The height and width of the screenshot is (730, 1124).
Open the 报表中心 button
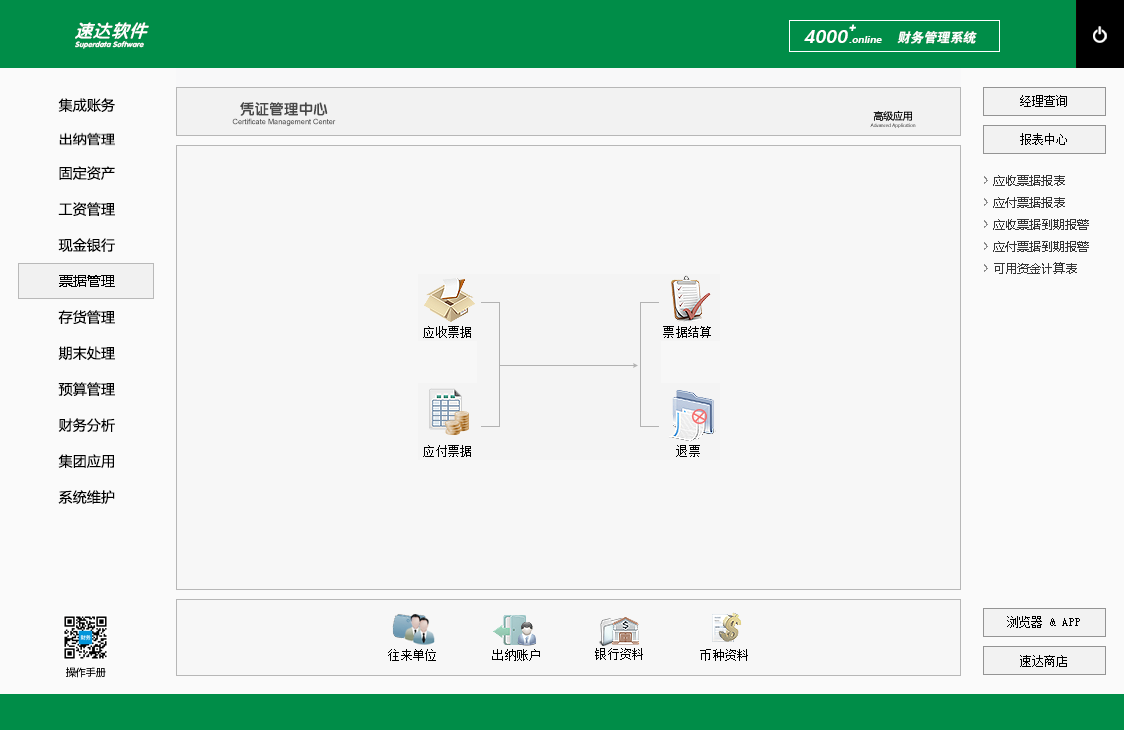coord(1044,139)
